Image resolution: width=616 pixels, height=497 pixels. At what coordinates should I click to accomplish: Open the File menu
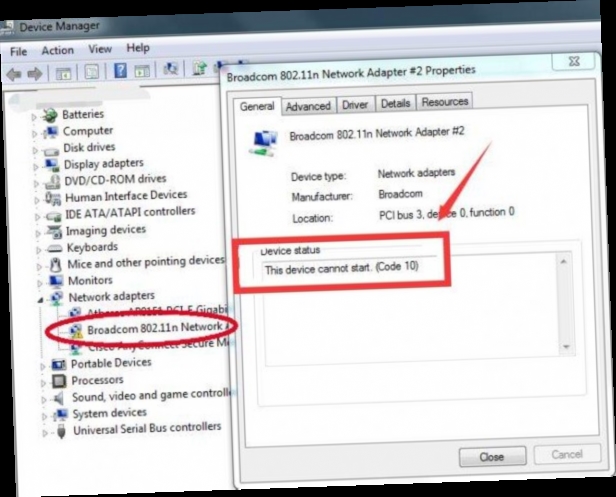coord(18,51)
